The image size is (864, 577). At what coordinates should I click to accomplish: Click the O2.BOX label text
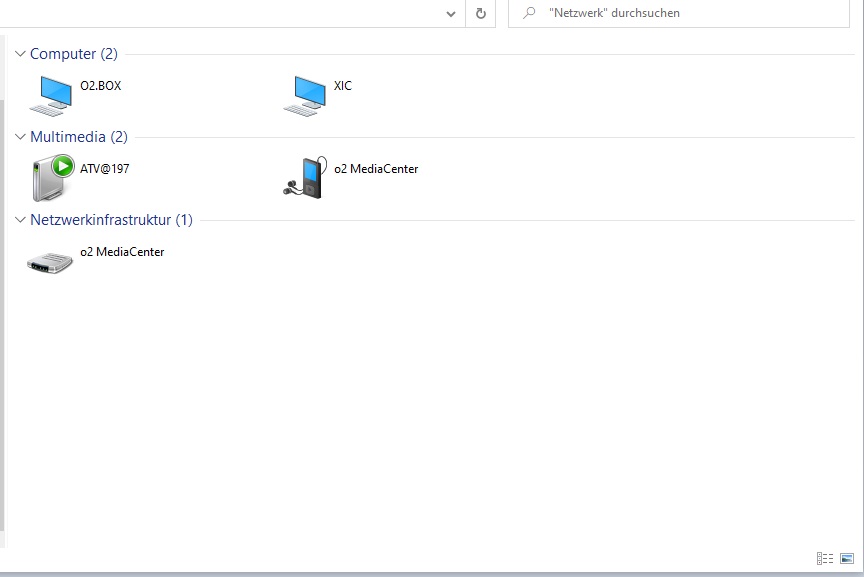(x=100, y=85)
